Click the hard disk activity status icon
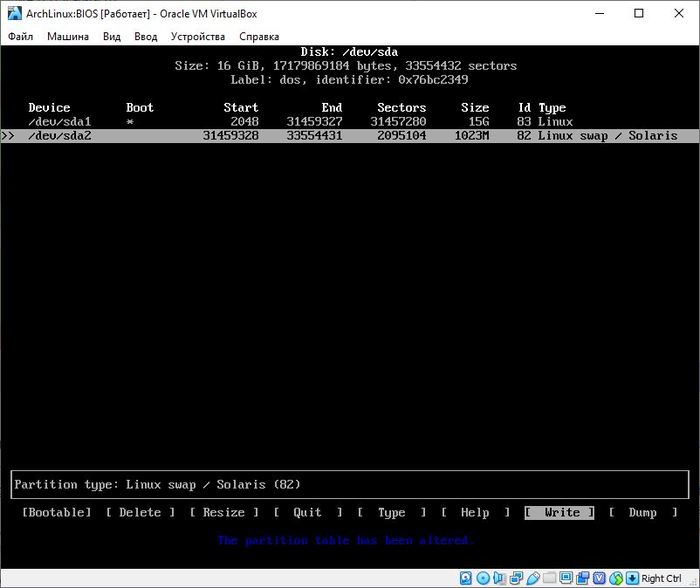The width and height of the screenshot is (700, 588). pyautogui.click(x=466, y=578)
